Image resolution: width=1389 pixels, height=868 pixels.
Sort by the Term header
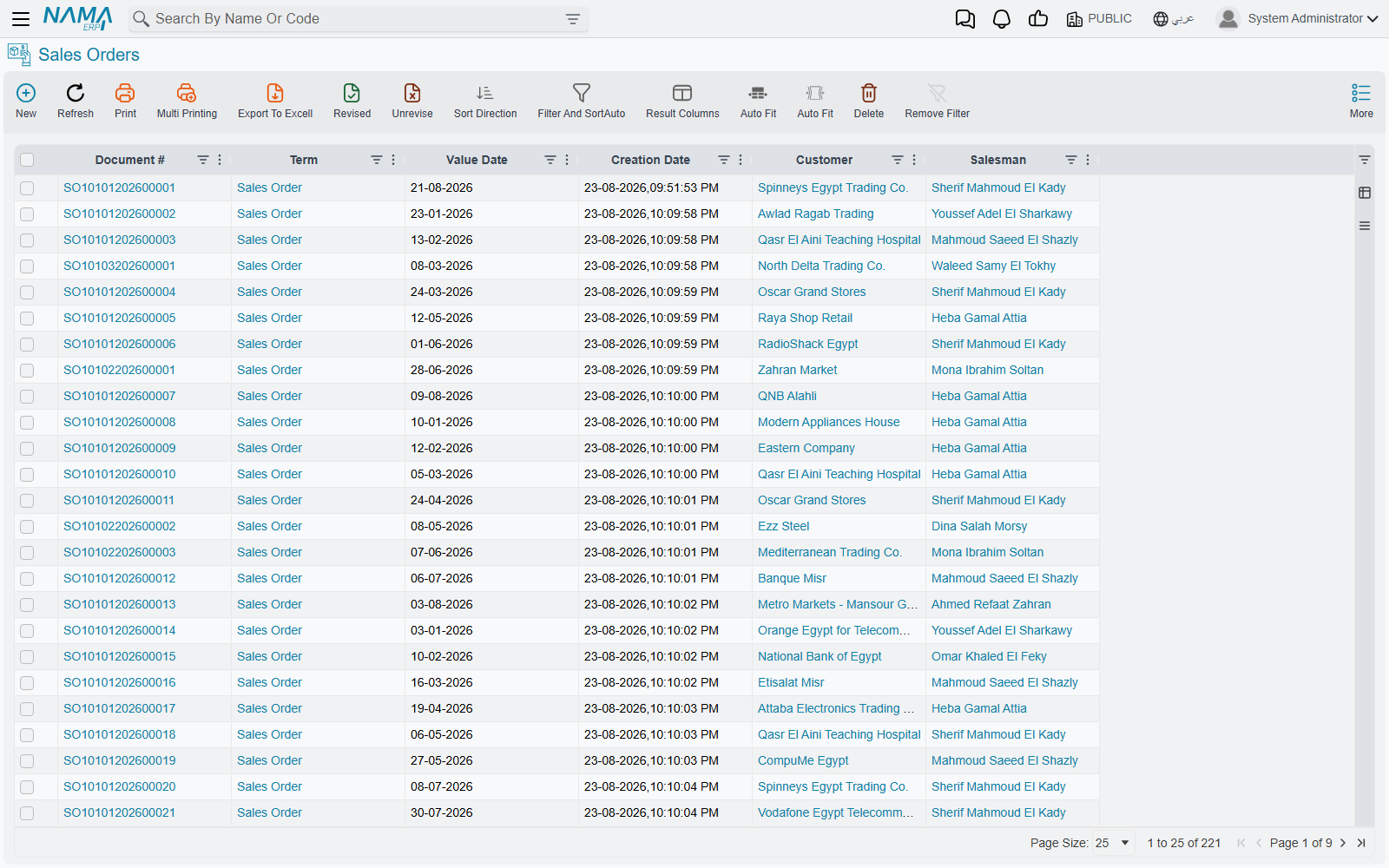point(304,160)
